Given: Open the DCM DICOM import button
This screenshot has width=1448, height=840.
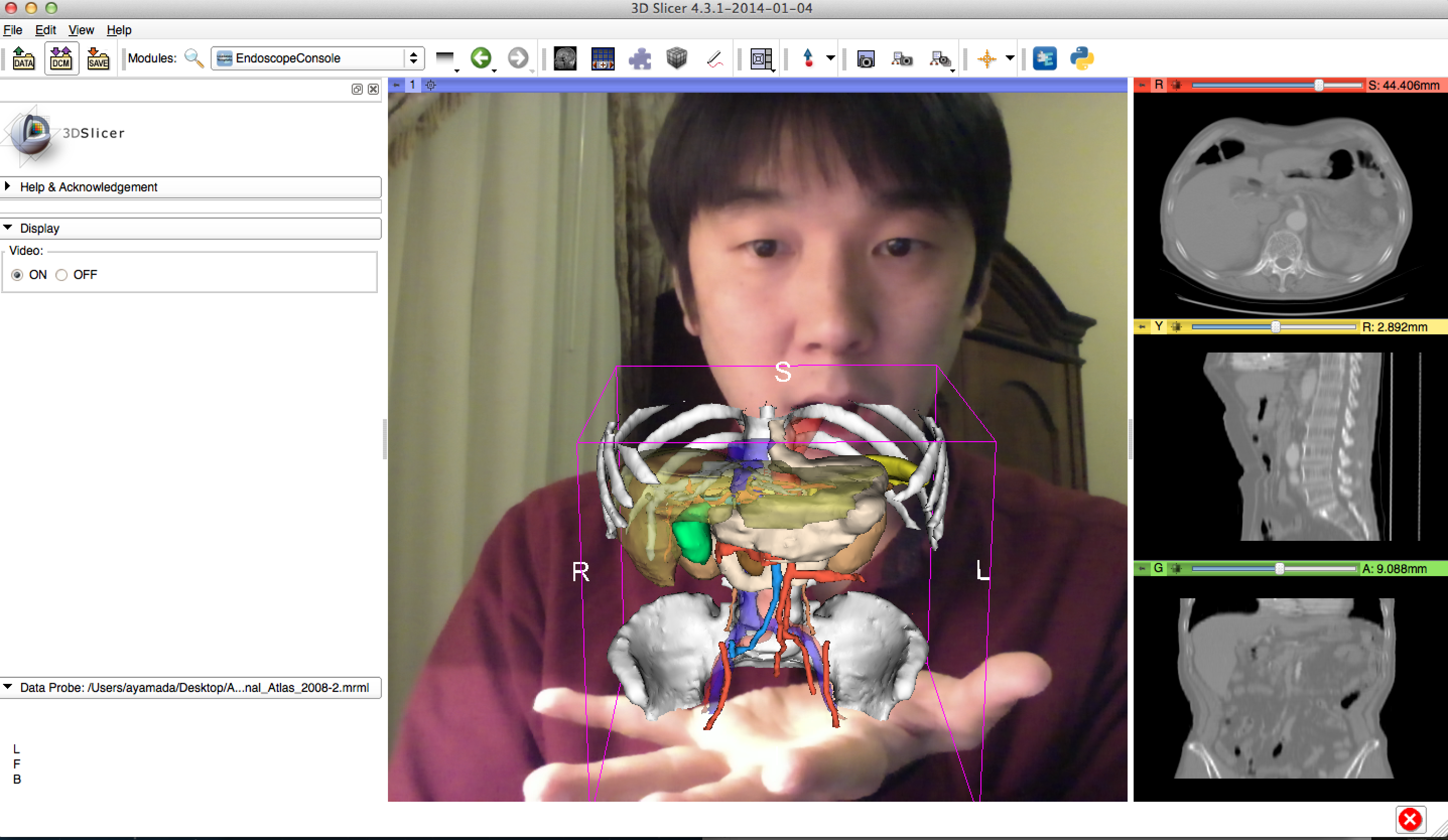Looking at the screenshot, I should pyautogui.click(x=61, y=58).
